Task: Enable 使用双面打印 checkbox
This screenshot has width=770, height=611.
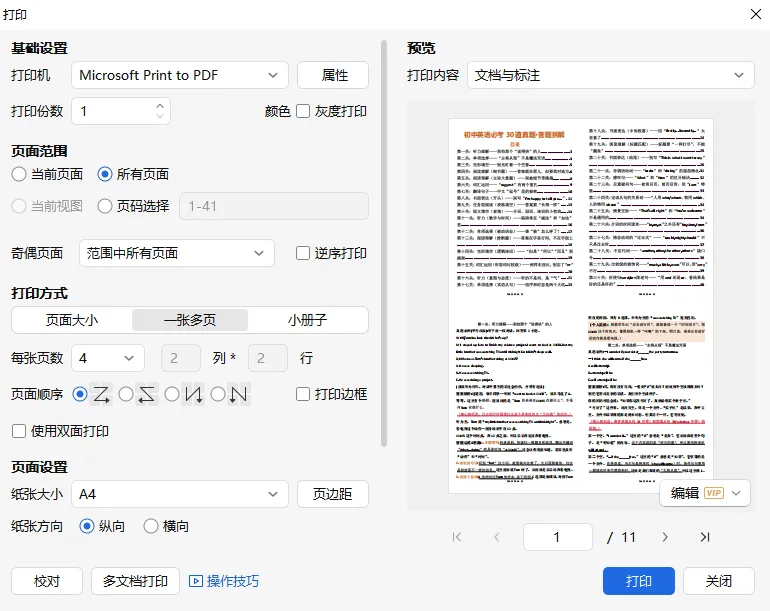Action: pos(19,431)
